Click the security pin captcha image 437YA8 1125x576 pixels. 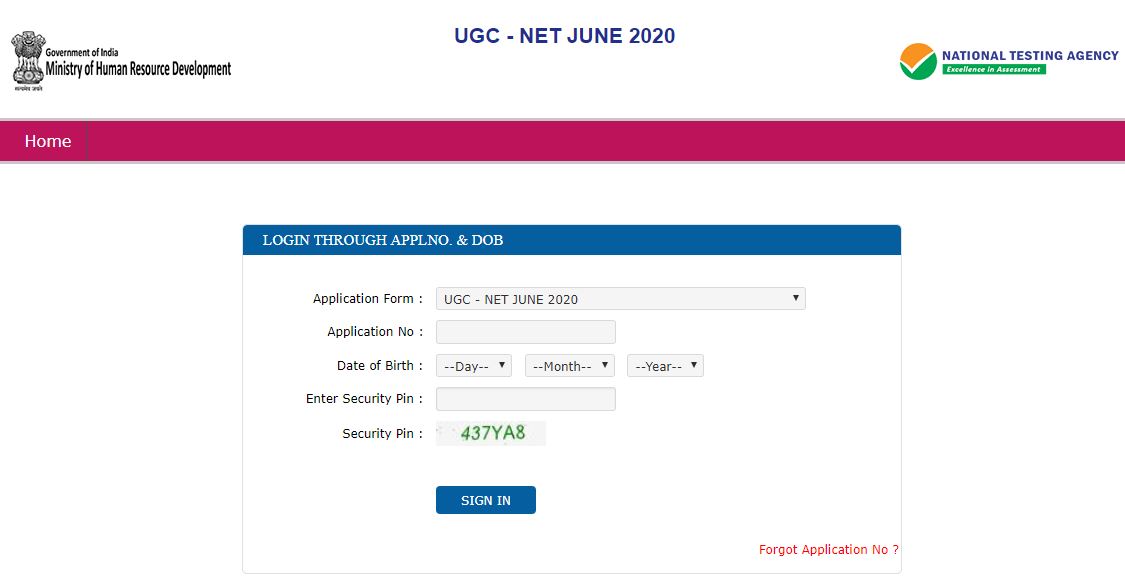(x=490, y=432)
